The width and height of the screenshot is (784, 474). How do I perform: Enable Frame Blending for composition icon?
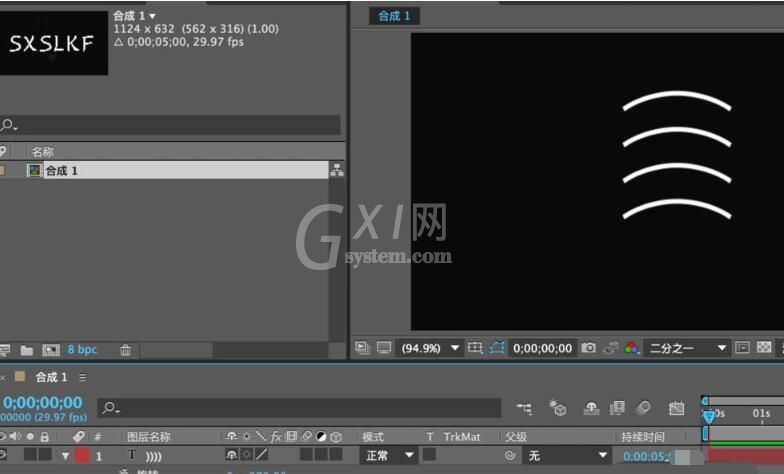[x=618, y=408]
